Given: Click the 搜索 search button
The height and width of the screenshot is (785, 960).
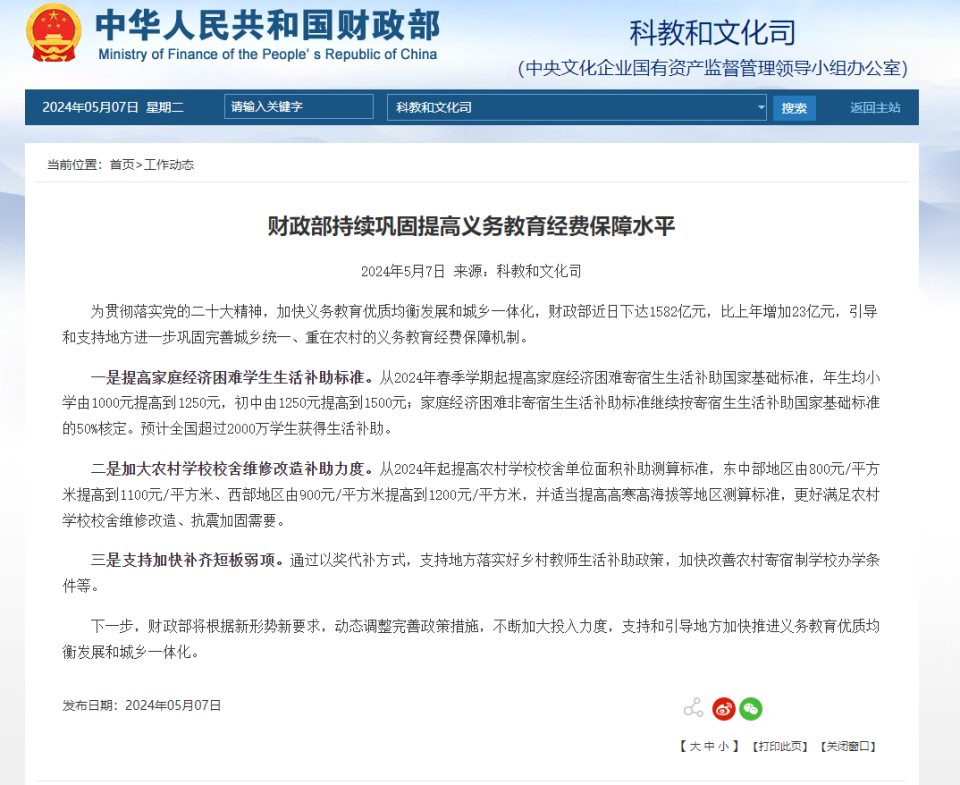Looking at the screenshot, I should tap(794, 107).
